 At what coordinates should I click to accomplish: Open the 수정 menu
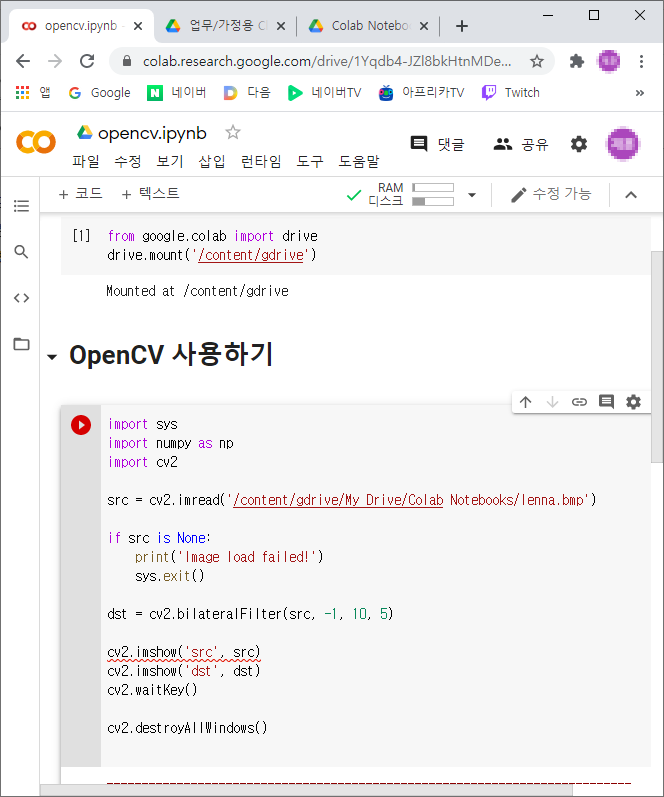coord(128,162)
